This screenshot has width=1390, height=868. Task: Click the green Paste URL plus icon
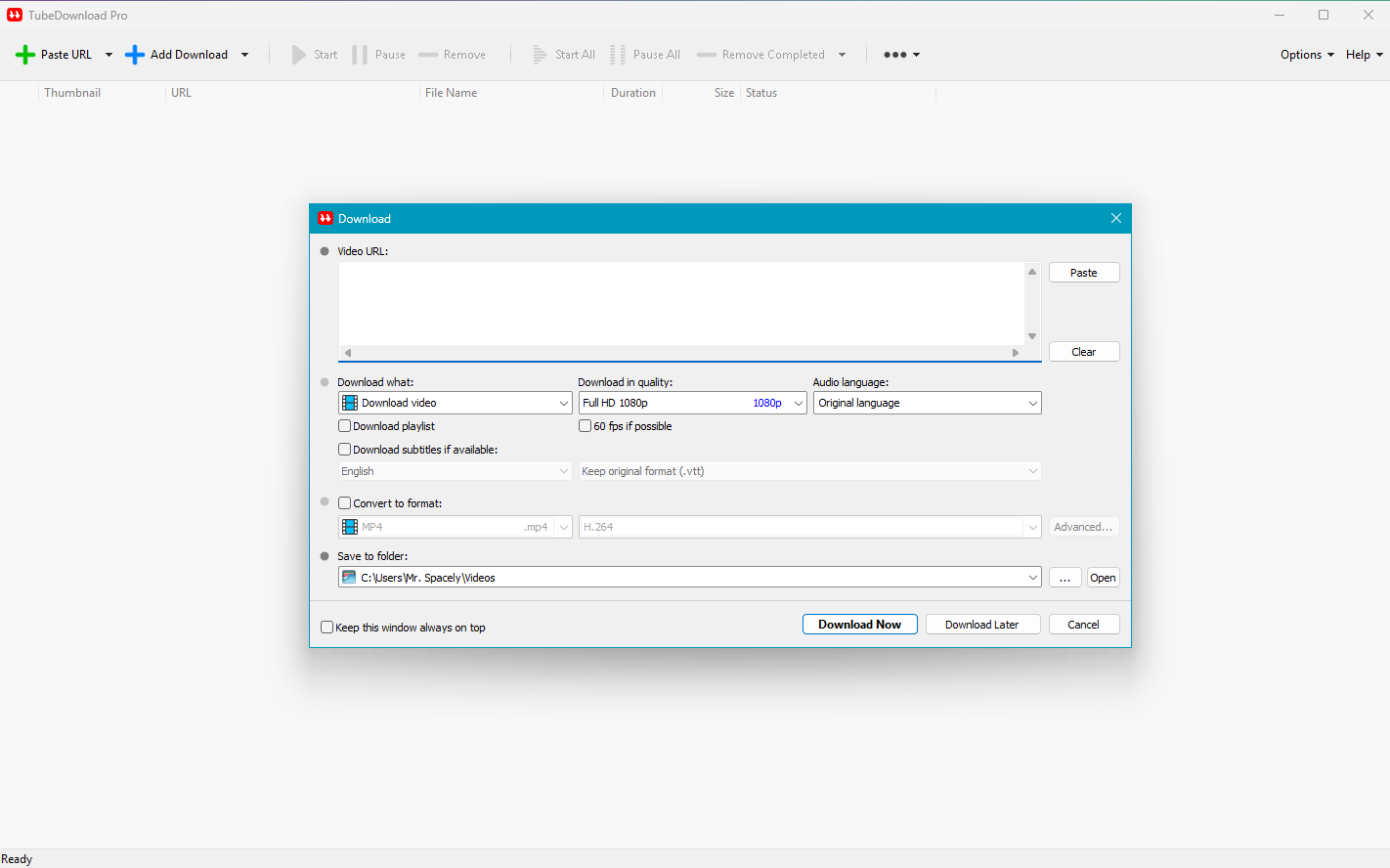click(25, 55)
